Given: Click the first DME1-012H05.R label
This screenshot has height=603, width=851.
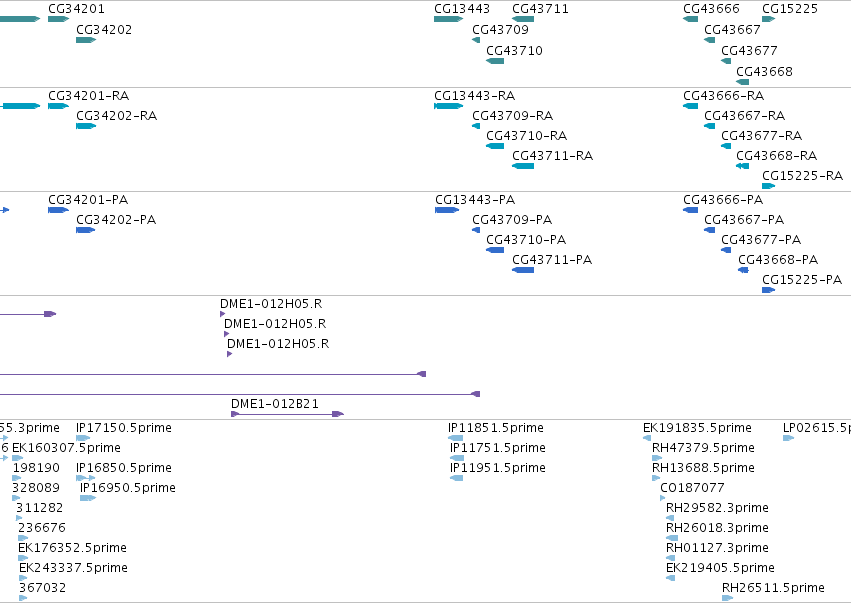Looking at the screenshot, I should (x=271, y=303).
